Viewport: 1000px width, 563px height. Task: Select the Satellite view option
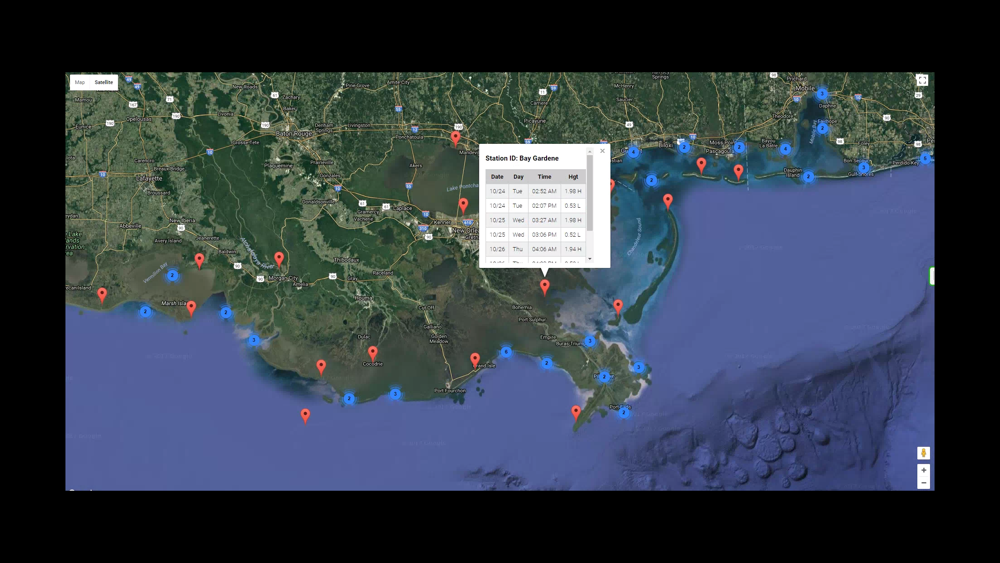point(104,82)
